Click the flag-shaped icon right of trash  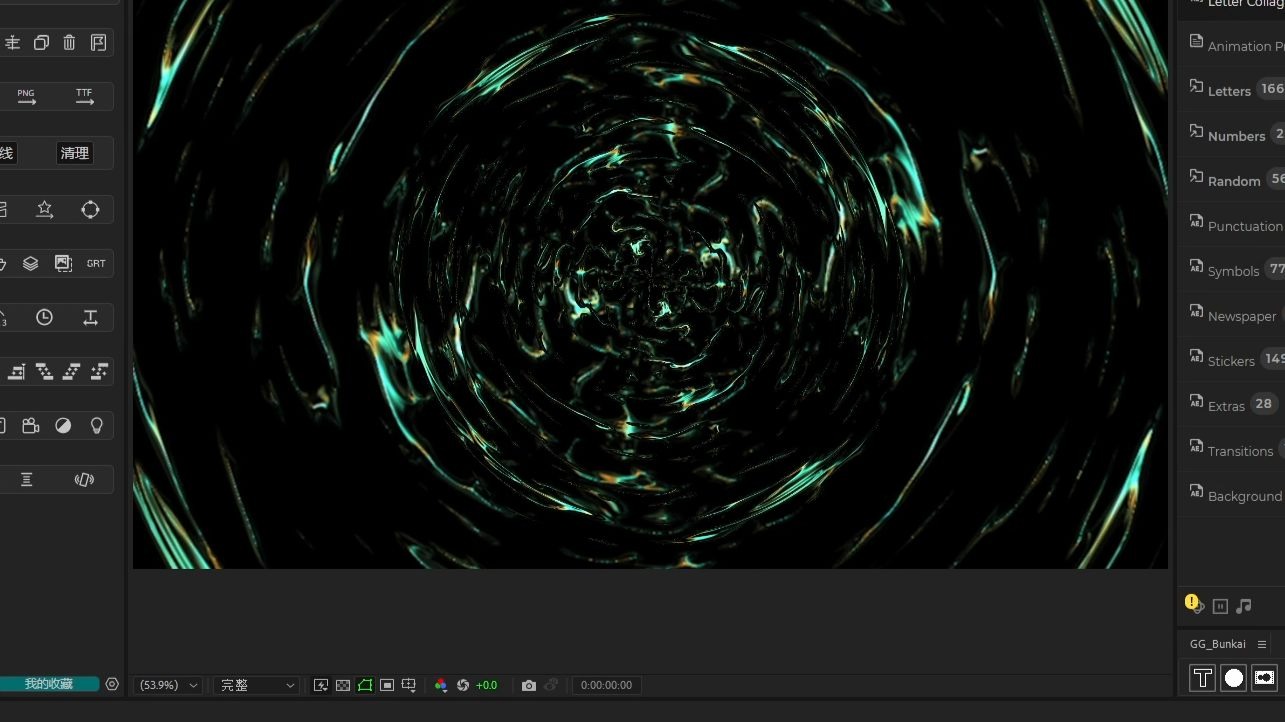coord(98,43)
